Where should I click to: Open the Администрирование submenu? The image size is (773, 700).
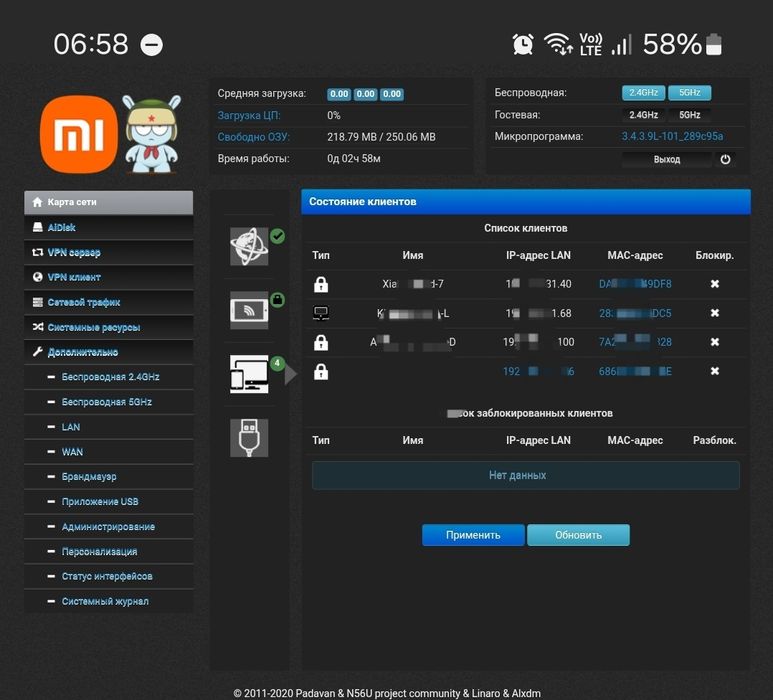click(108, 527)
